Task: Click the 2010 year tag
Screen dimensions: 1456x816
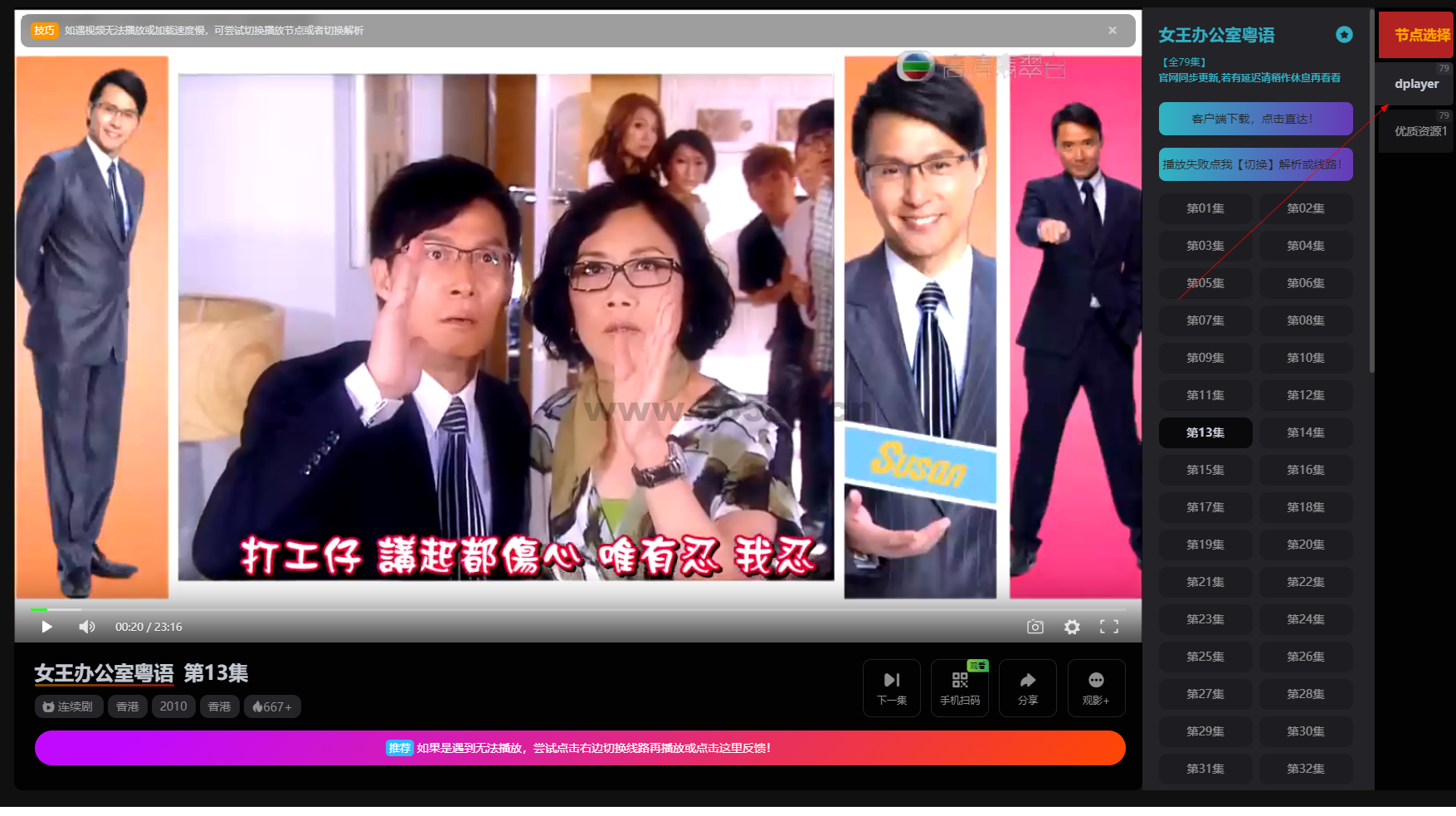Action: 173,706
